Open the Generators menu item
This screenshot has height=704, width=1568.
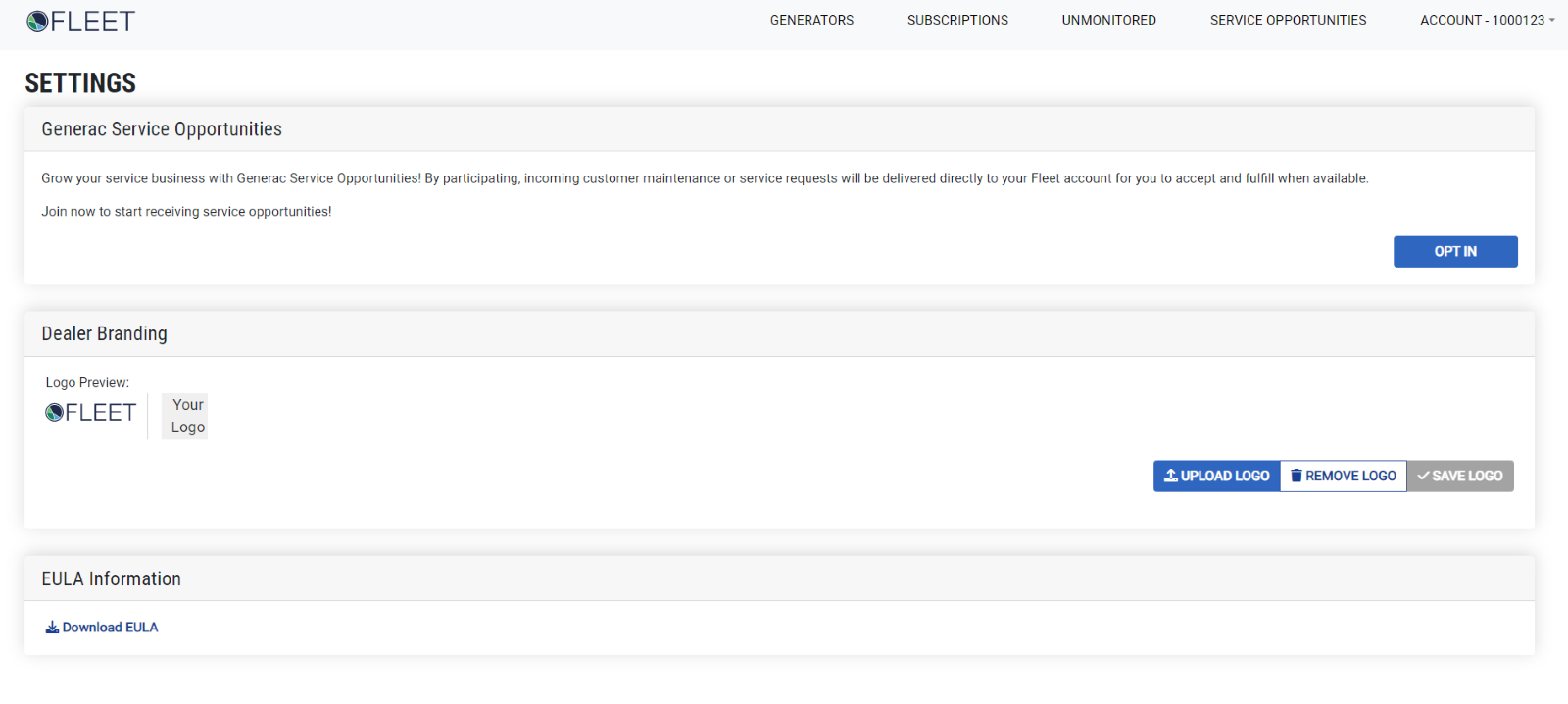[x=811, y=20]
